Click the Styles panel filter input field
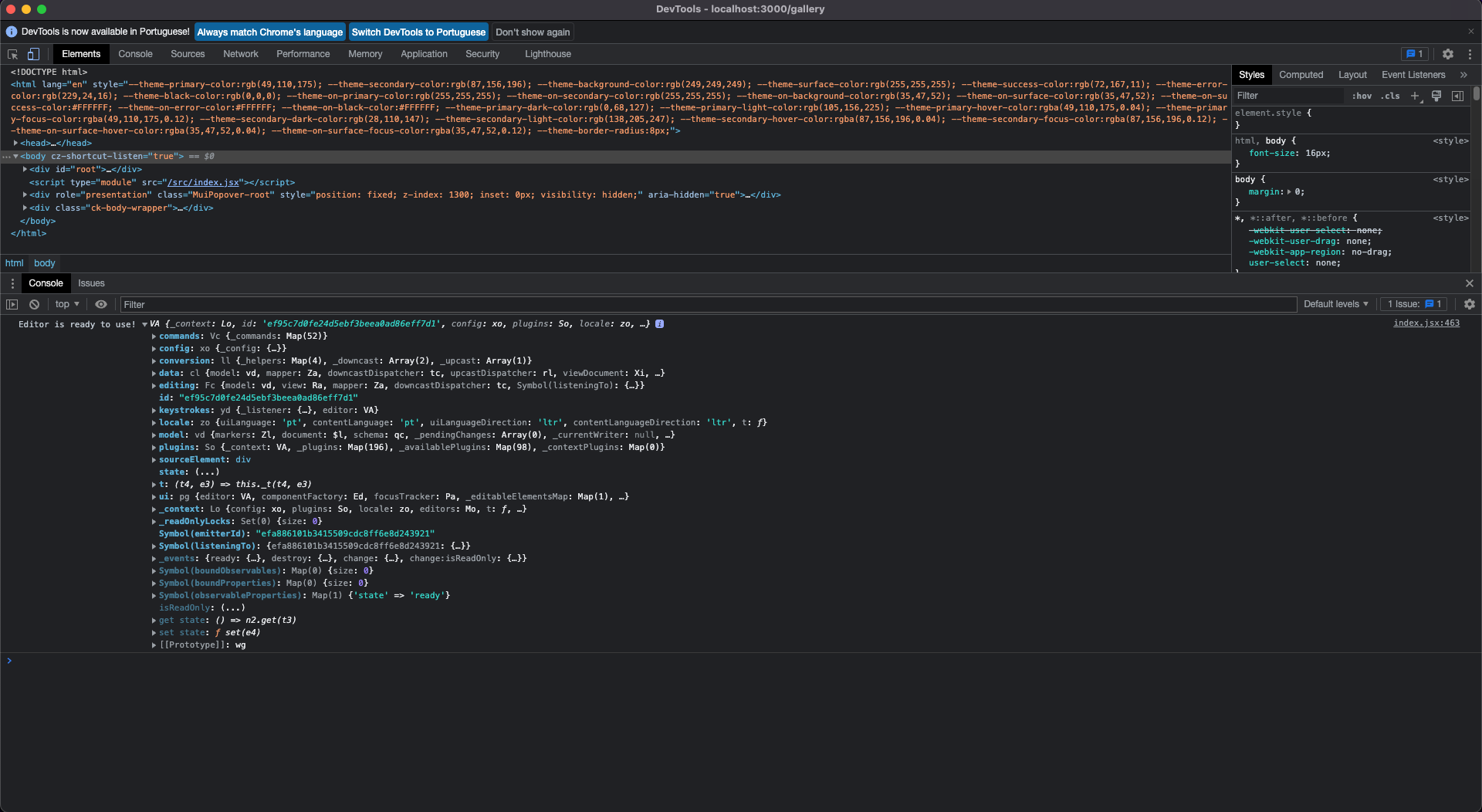This screenshot has width=1482, height=812. [x=1289, y=96]
